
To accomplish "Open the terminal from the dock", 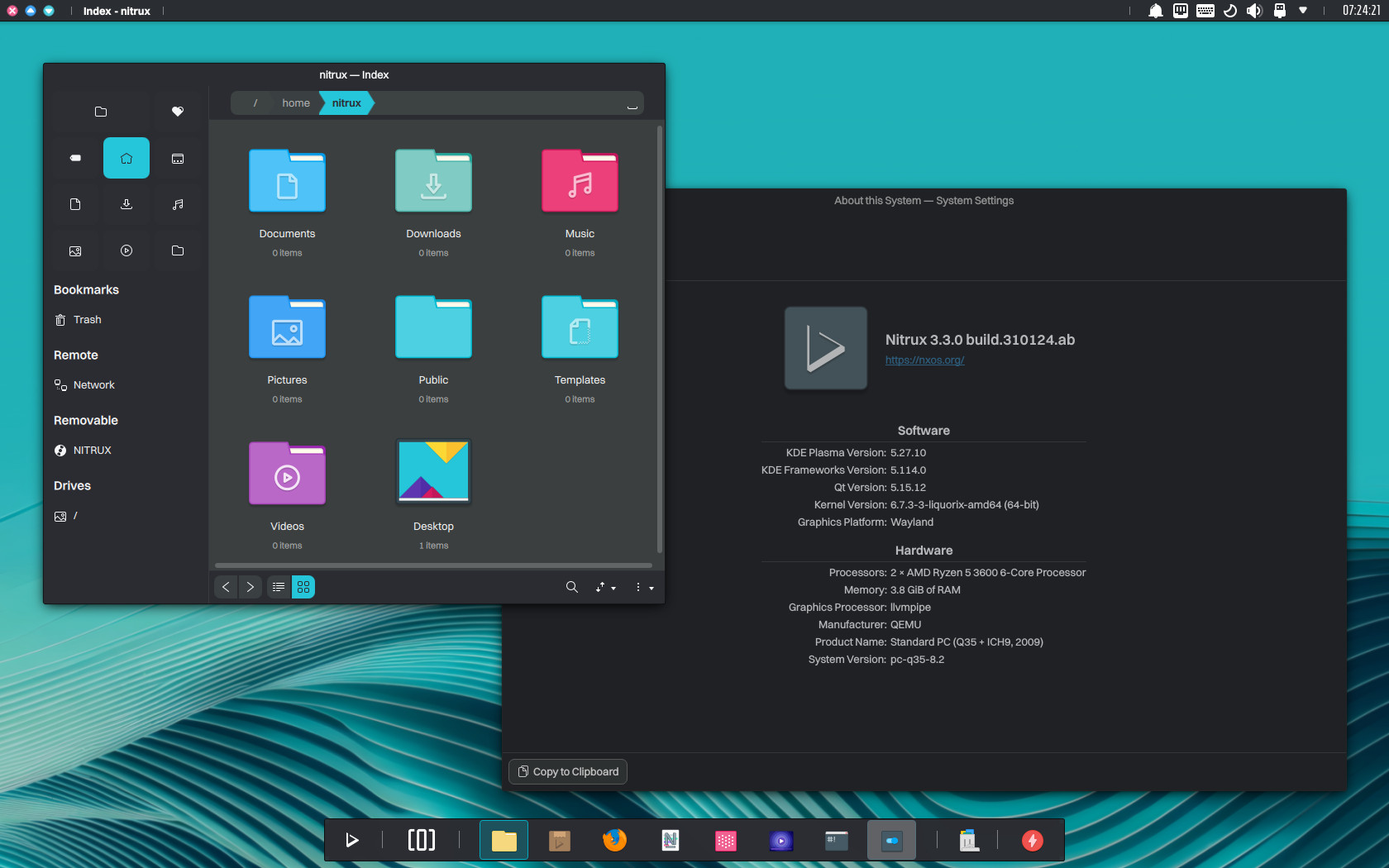I will pyautogui.click(x=837, y=841).
